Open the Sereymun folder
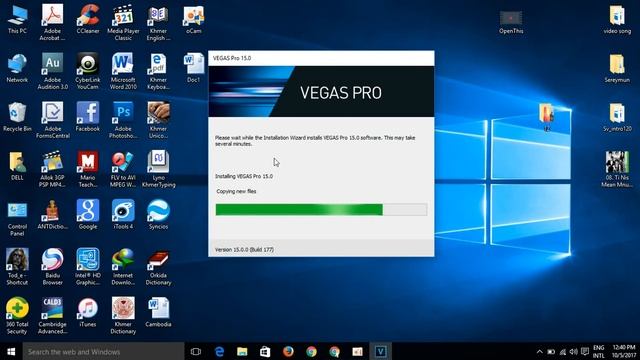The image size is (640, 360). [x=617, y=68]
